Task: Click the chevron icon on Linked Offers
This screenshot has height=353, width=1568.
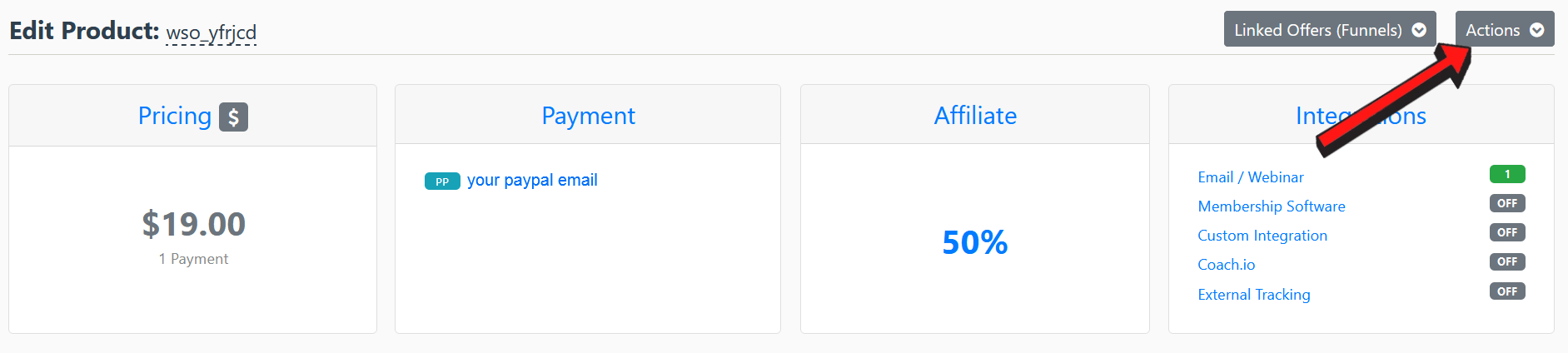Action: pyautogui.click(x=1419, y=30)
